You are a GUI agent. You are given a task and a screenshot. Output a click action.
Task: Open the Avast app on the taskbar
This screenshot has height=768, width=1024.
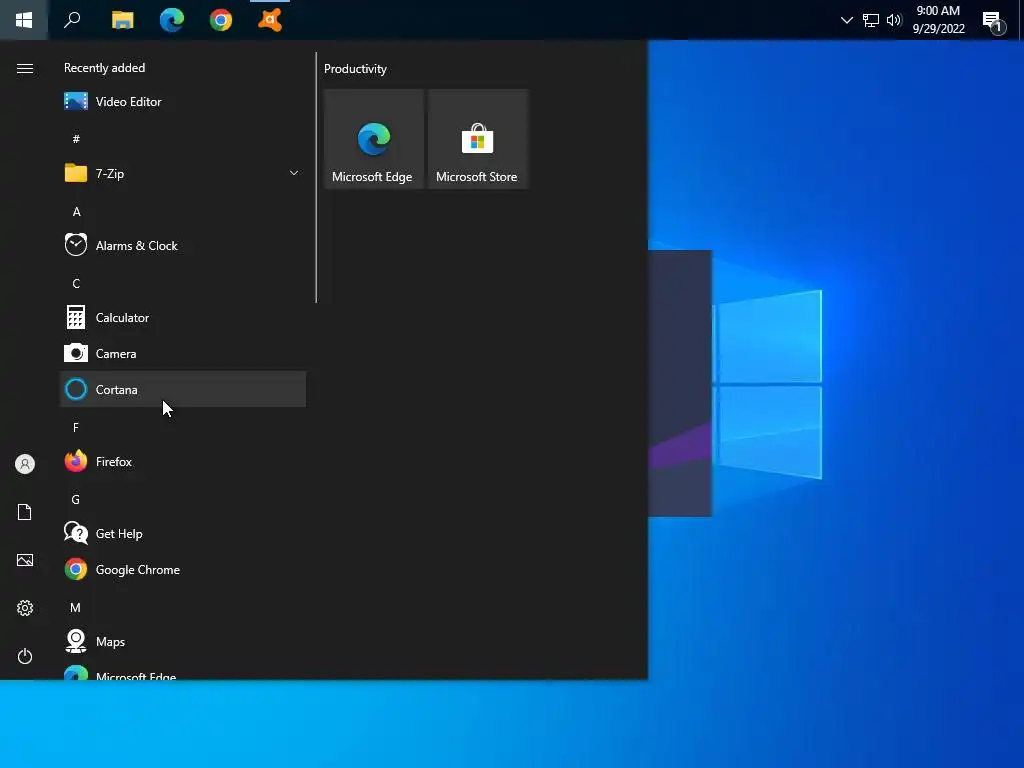click(x=270, y=20)
